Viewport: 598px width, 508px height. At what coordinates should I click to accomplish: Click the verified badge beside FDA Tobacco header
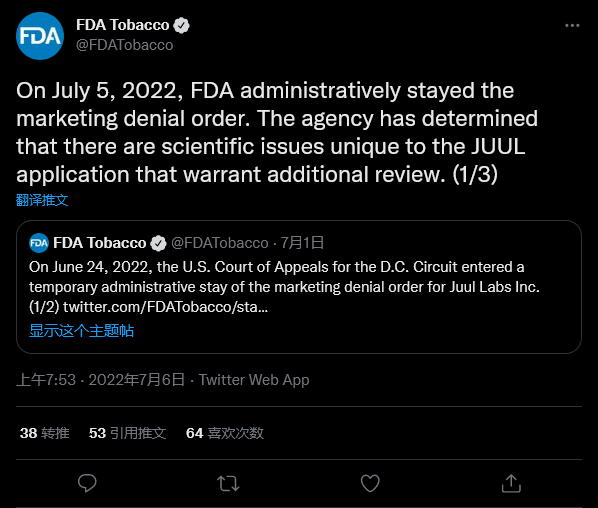tap(181, 26)
